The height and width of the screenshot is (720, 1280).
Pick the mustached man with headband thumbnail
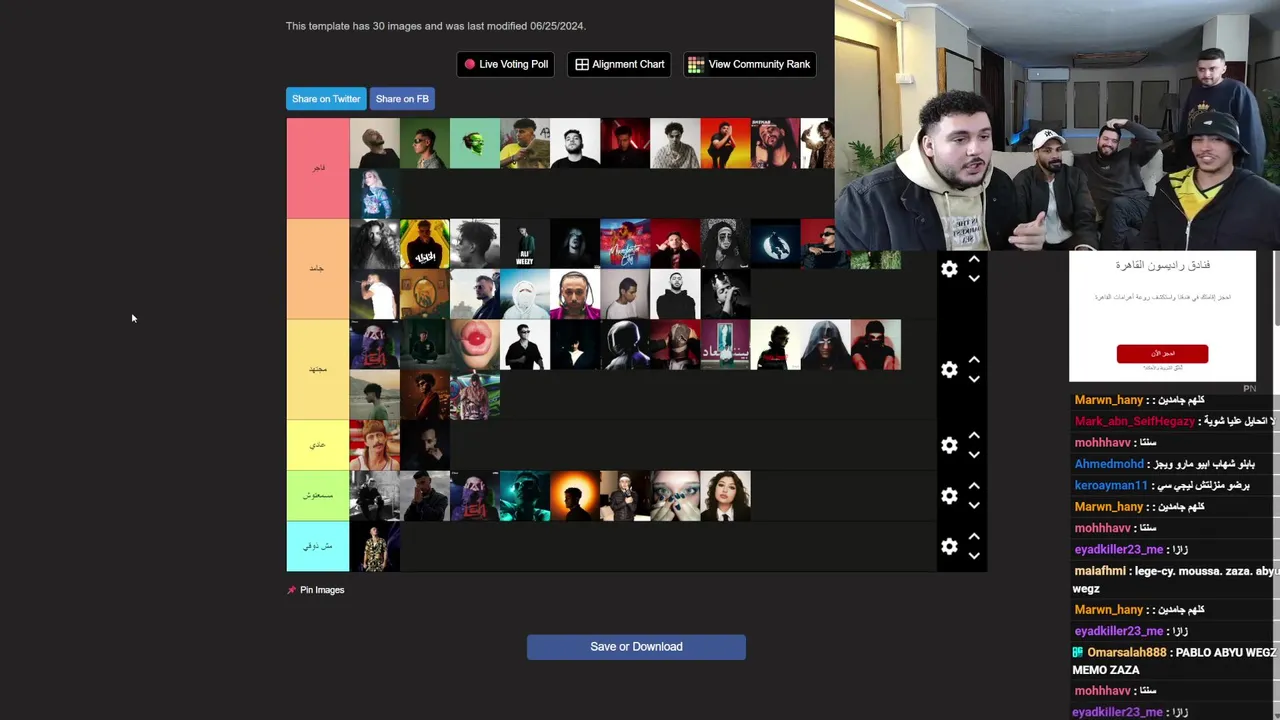(x=375, y=445)
